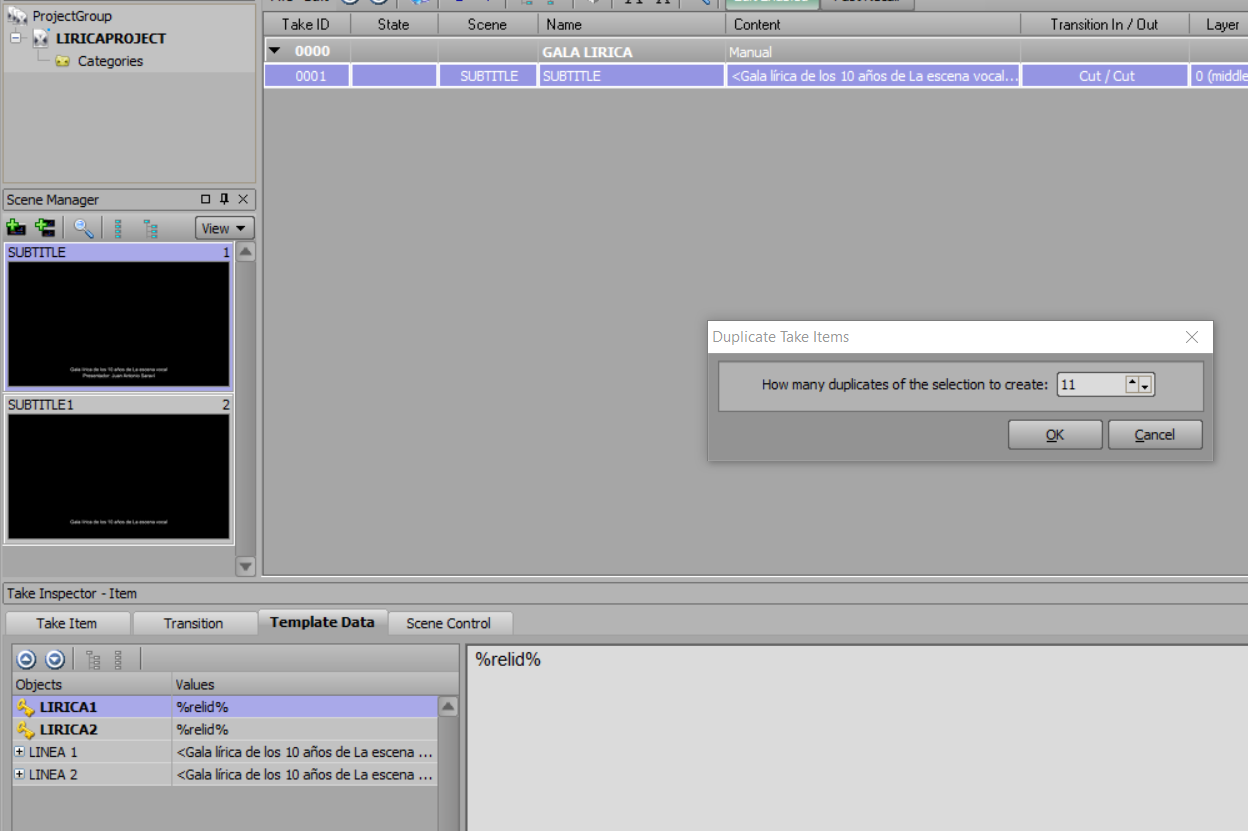Viewport: 1248px width, 831px height.
Task: Select the GALA LIRICA group name cell
Action: pyautogui.click(x=632, y=51)
